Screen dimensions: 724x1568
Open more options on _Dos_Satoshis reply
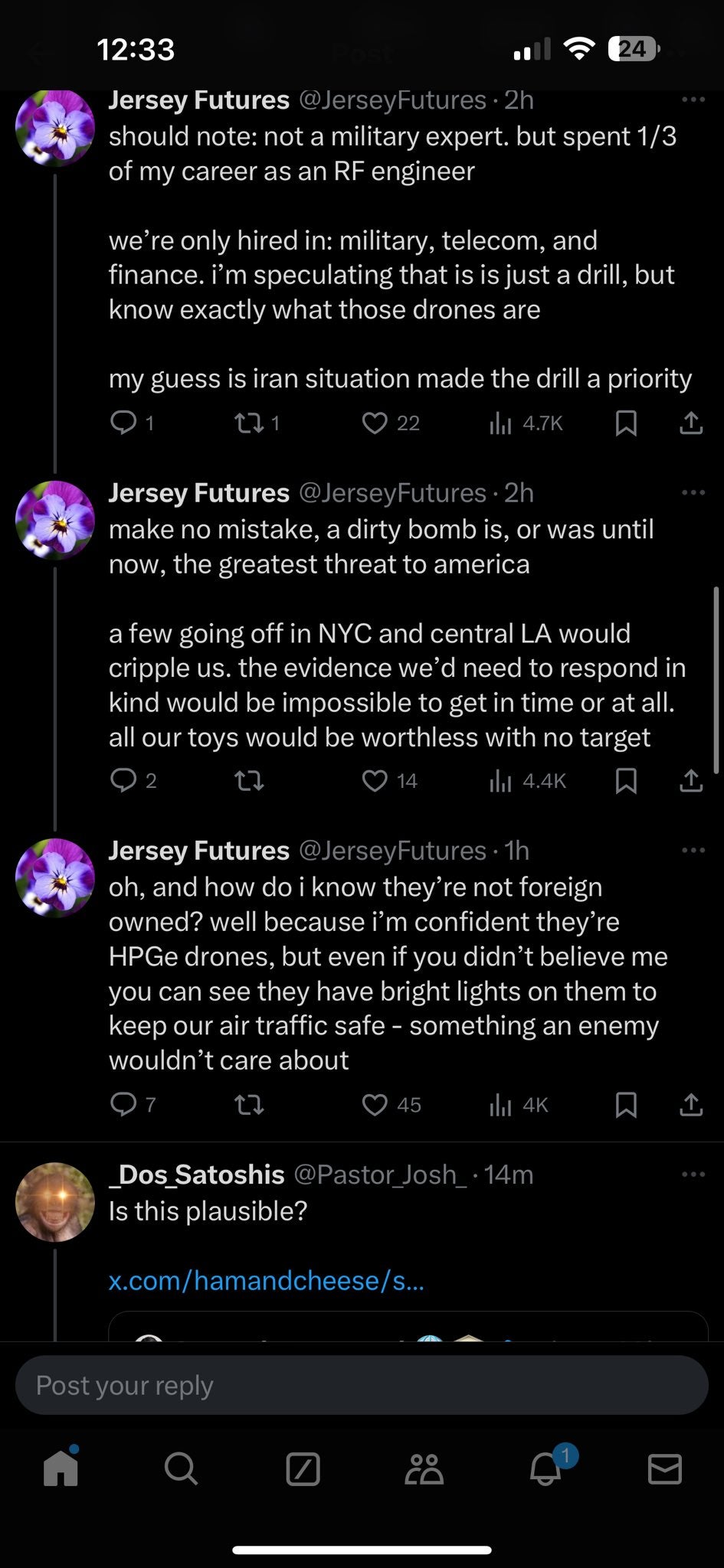coord(693,1174)
